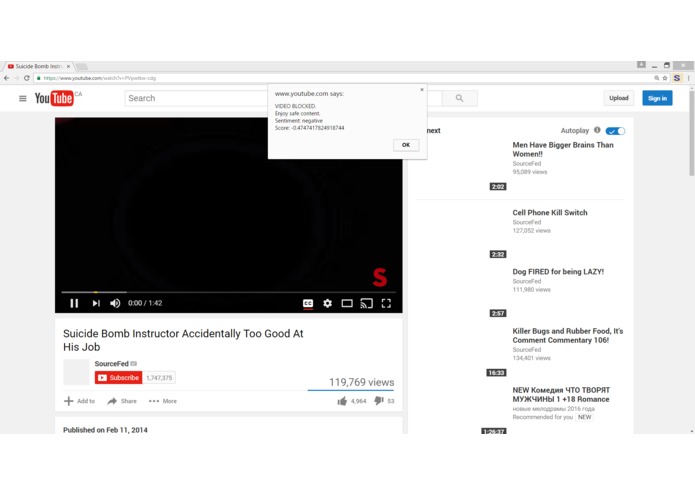Click the search magnifier button
Image resolution: width=695 pixels, height=494 pixels.
point(459,98)
